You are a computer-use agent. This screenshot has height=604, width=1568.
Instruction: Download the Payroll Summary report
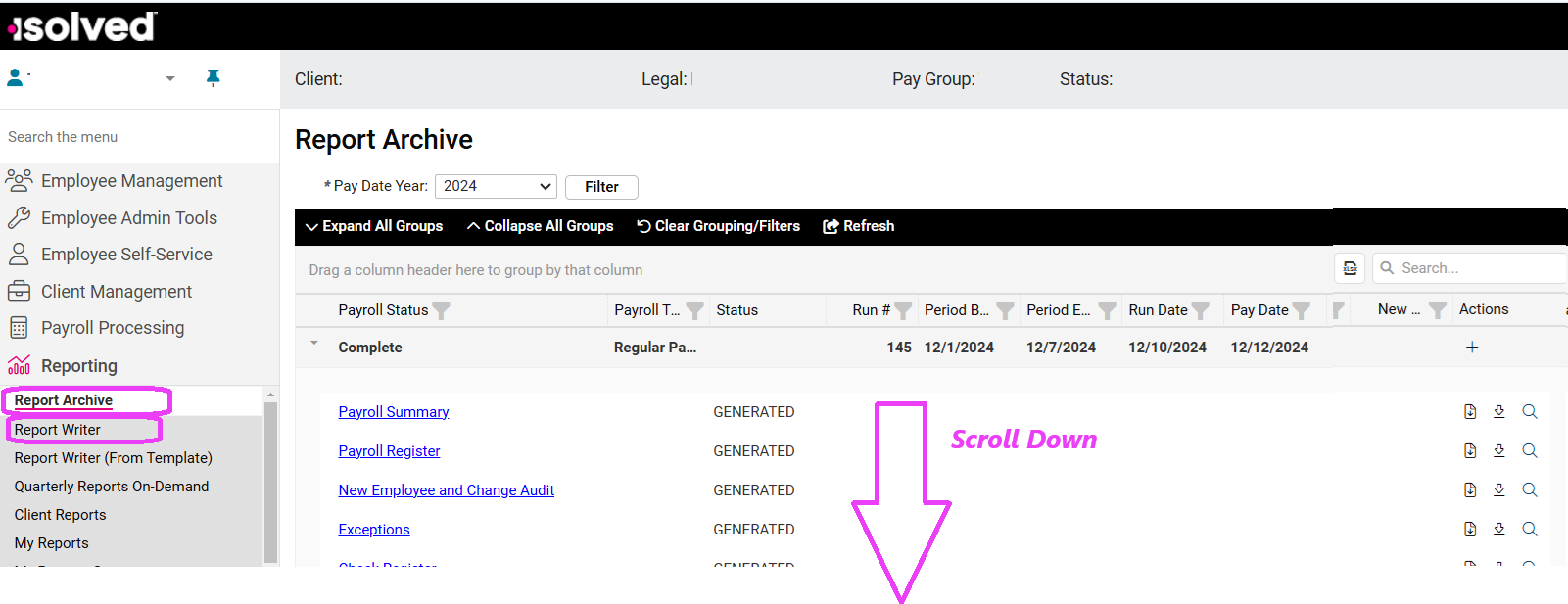point(1498,412)
